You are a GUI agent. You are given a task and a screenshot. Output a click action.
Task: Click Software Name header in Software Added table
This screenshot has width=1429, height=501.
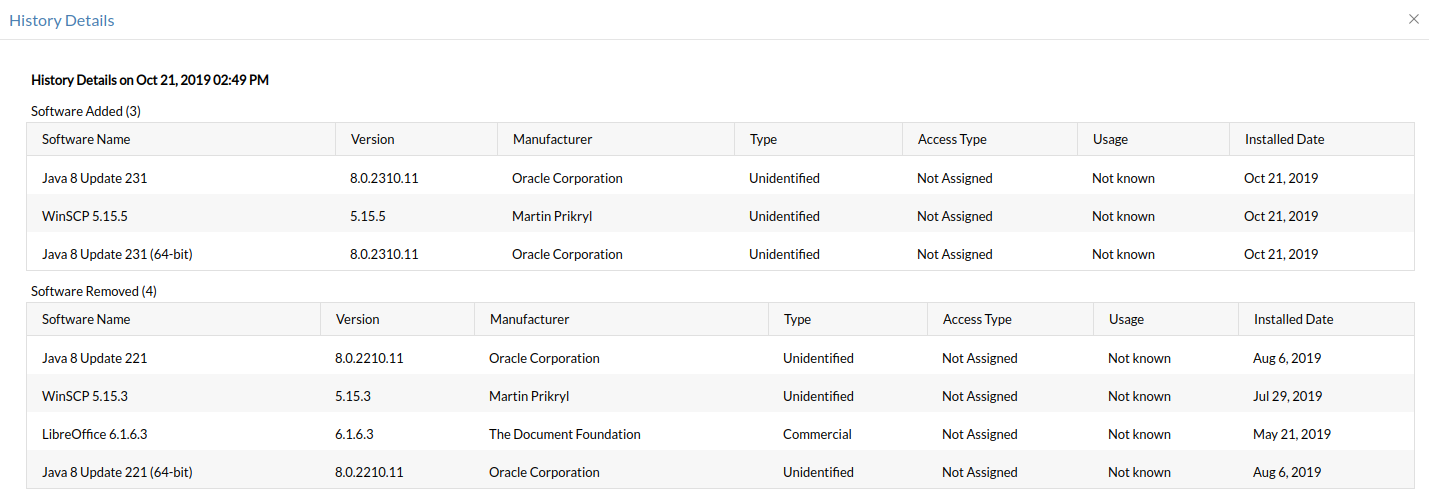point(86,139)
